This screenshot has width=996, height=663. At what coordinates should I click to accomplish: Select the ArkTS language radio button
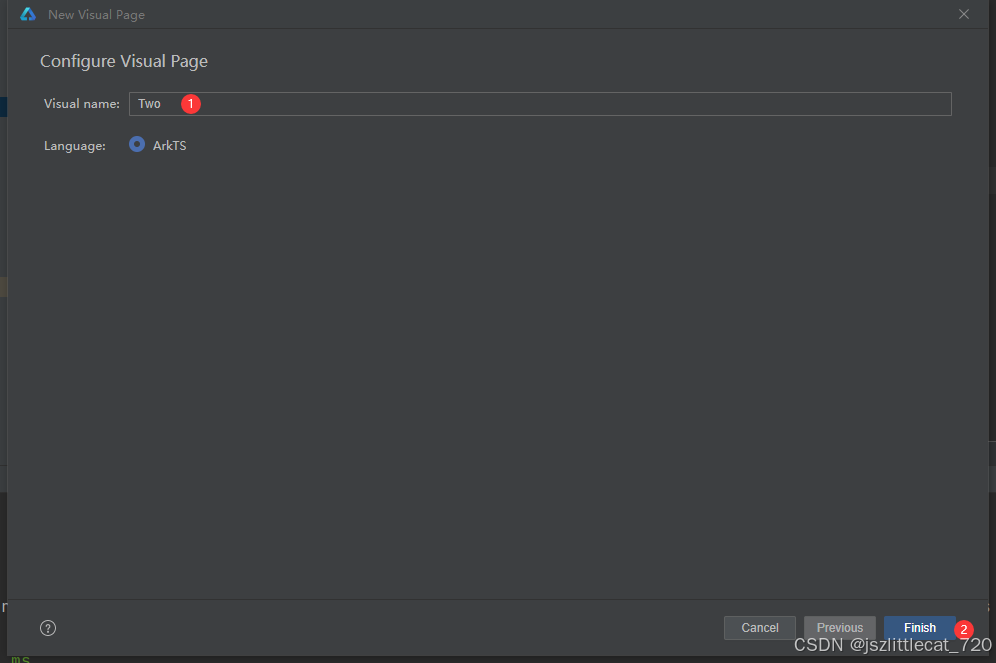point(137,145)
